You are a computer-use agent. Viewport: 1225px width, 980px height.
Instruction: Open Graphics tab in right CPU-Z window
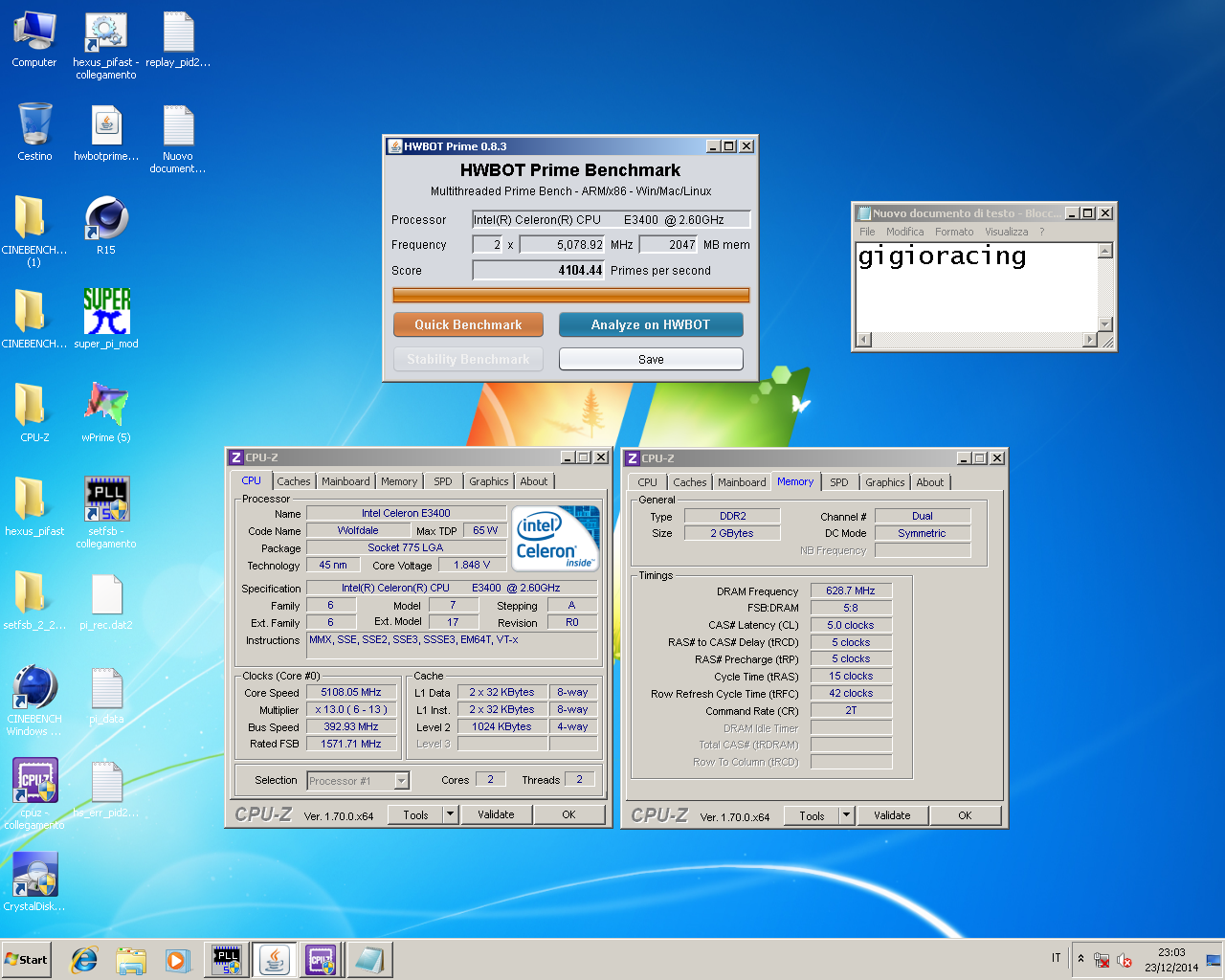(884, 482)
